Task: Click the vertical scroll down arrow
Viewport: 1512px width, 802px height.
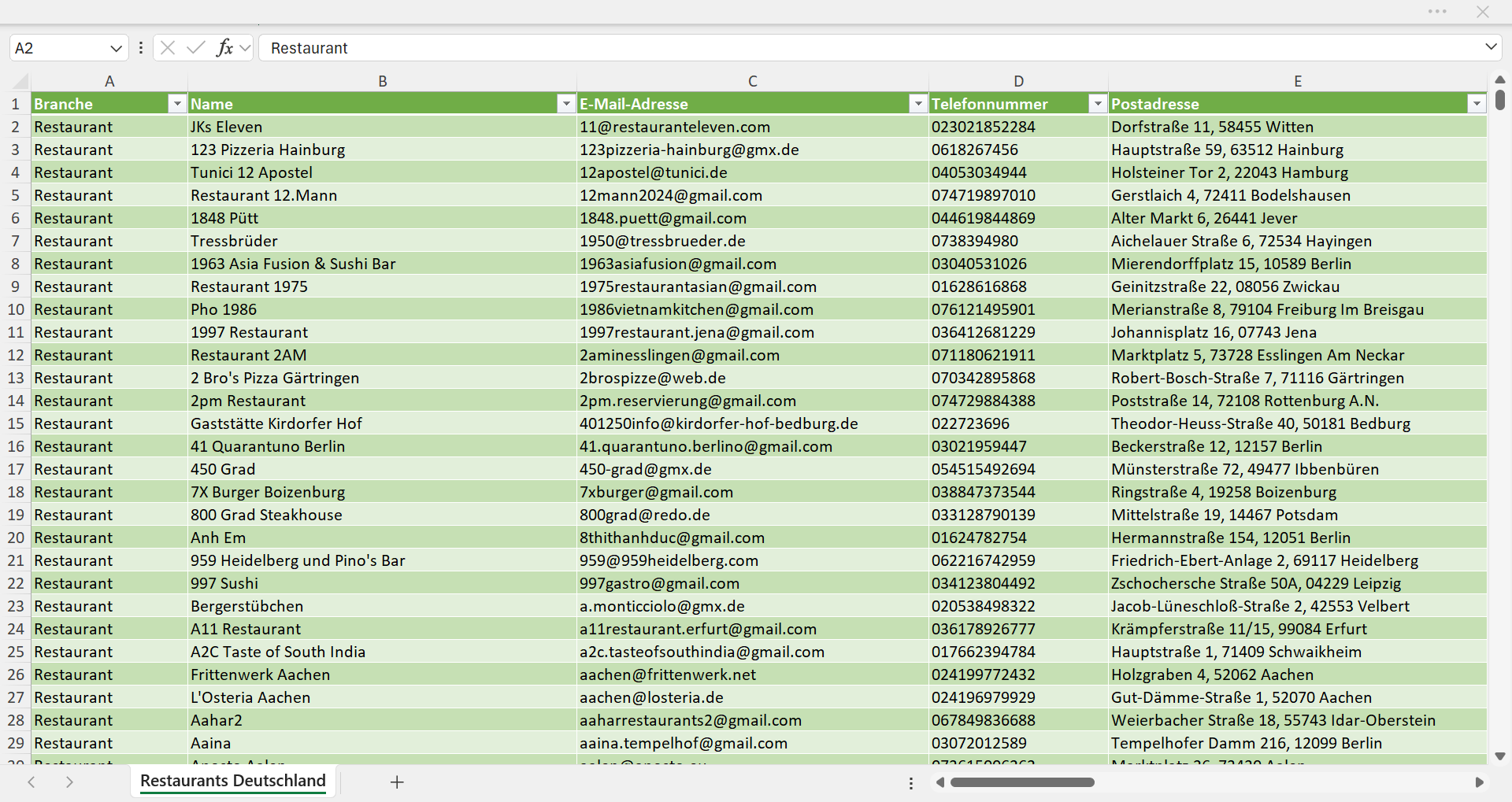Action: click(1500, 756)
